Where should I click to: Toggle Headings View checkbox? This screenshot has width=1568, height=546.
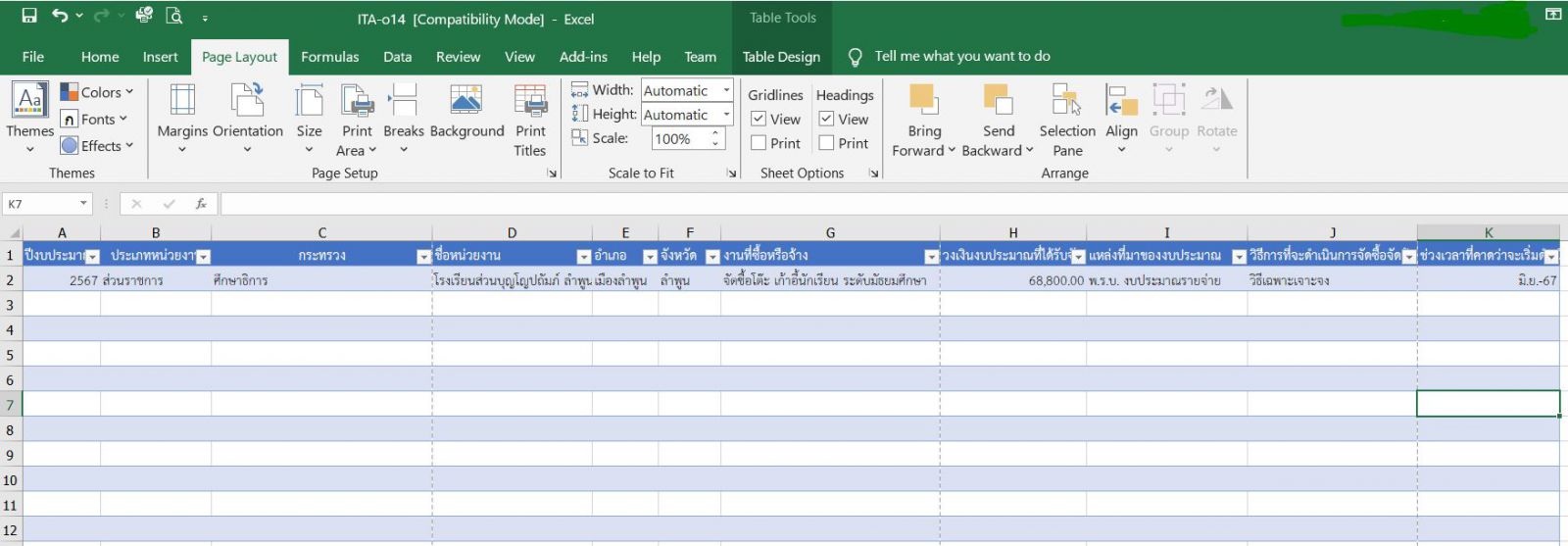tap(826, 119)
